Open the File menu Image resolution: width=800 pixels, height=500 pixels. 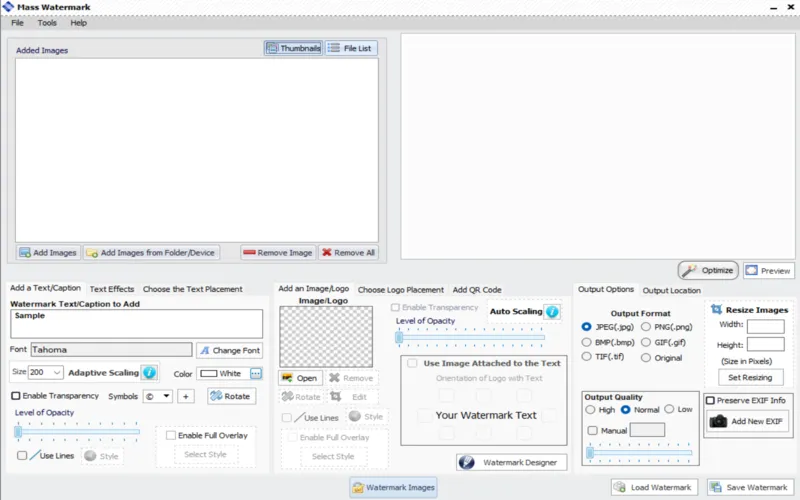[x=17, y=23]
